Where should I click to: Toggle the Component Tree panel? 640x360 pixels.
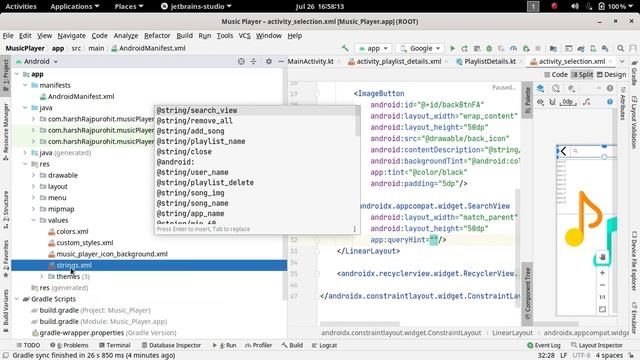point(527,293)
